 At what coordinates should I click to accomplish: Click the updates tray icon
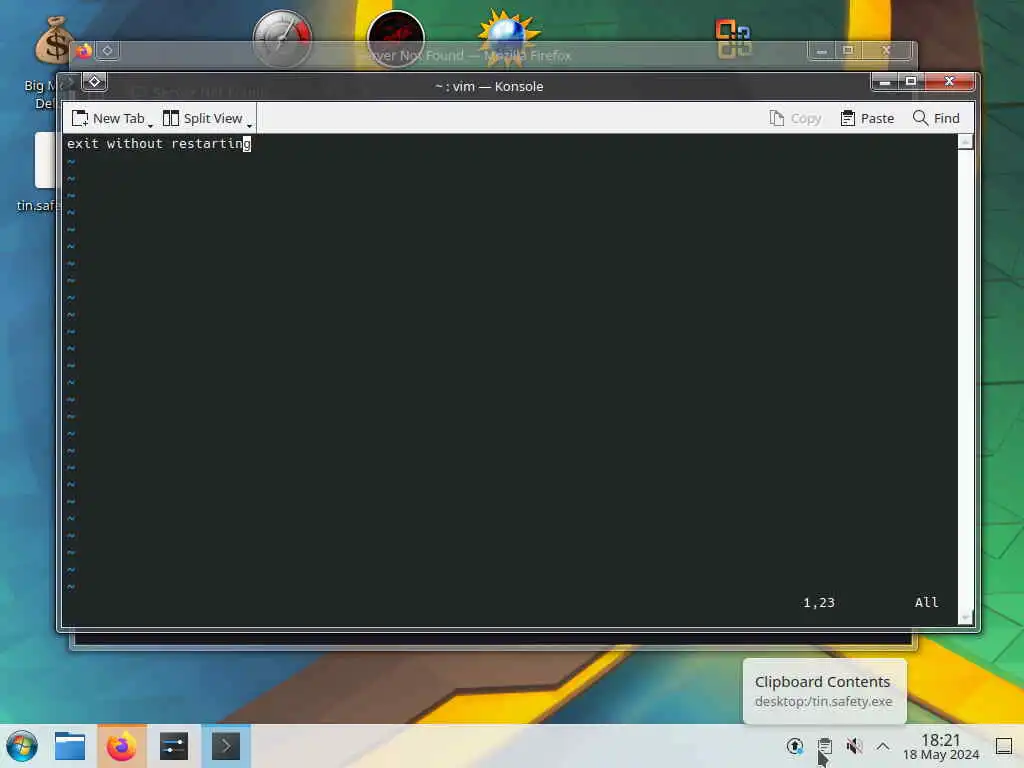pos(795,746)
